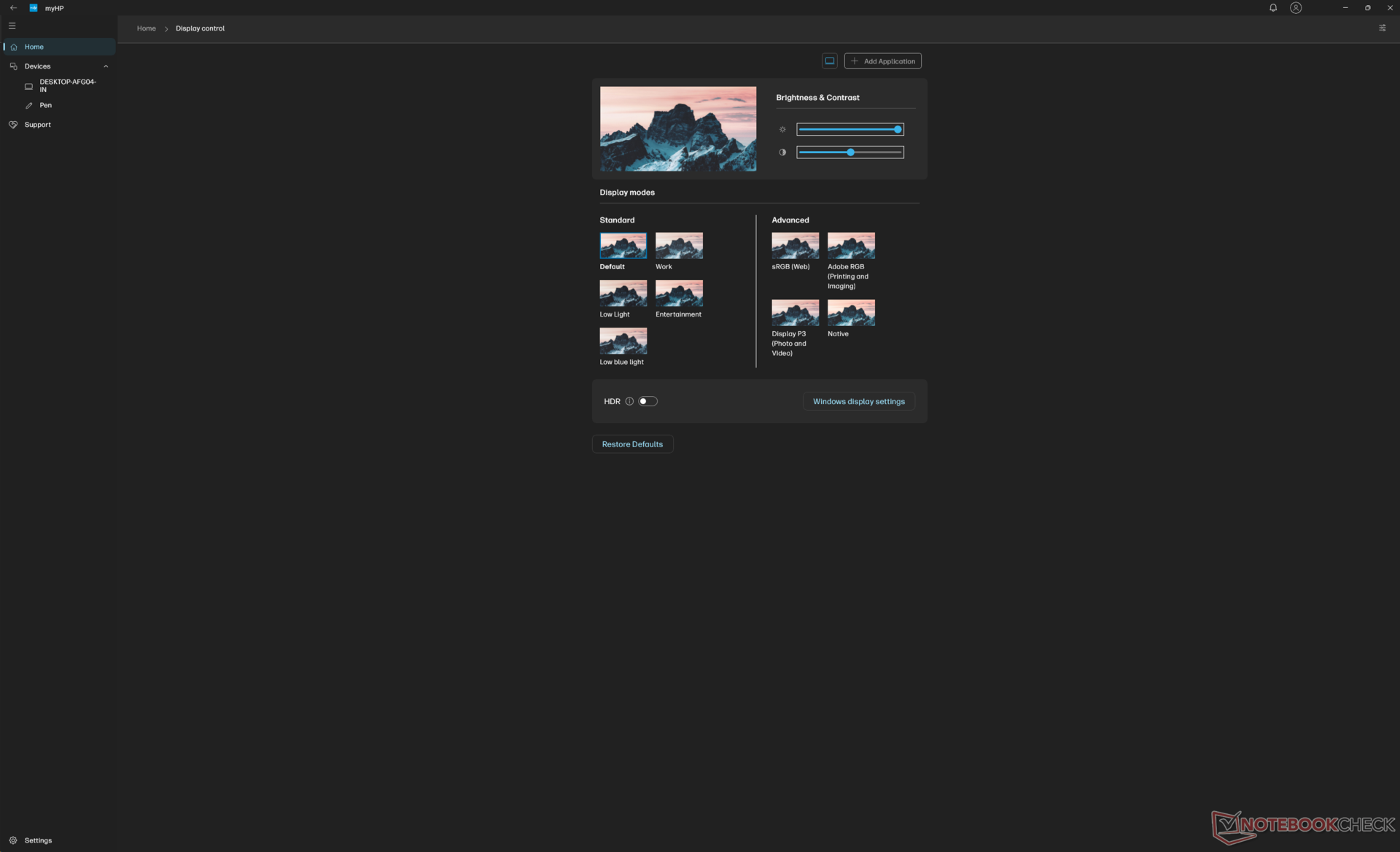Click the top-right filter settings icon
The width and height of the screenshot is (1400, 852).
click(x=1382, y=28)
